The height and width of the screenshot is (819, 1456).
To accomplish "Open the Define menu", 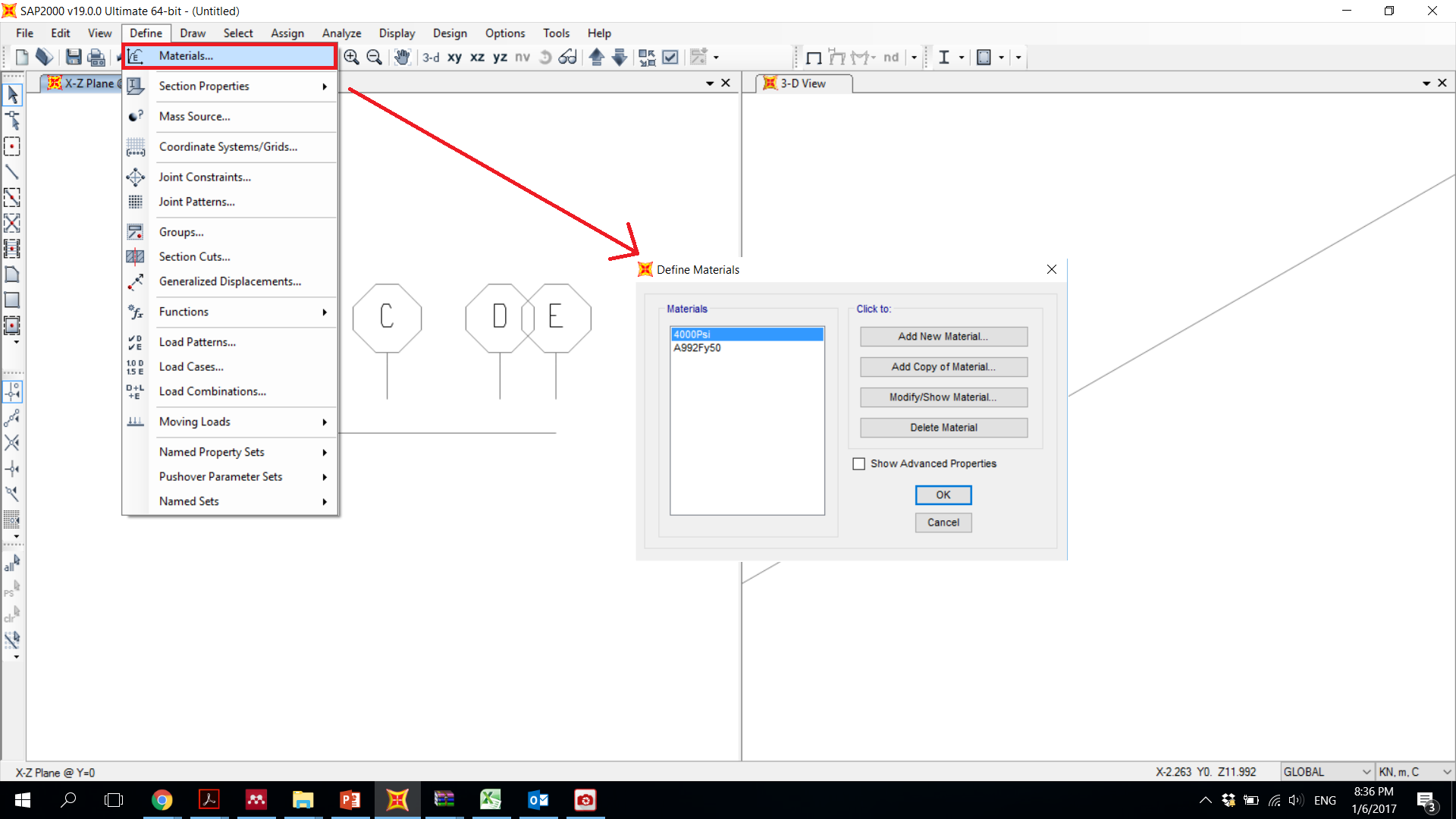I will click(146, 33).
